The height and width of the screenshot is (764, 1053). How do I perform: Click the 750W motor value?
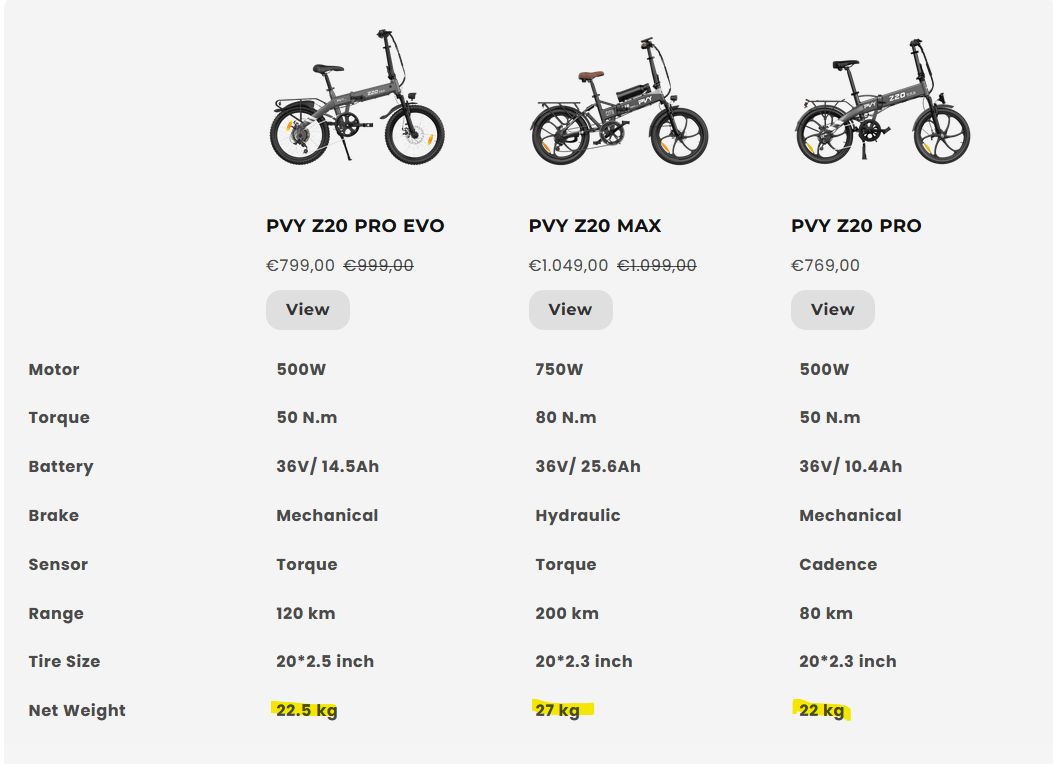(x=559, y=369)
